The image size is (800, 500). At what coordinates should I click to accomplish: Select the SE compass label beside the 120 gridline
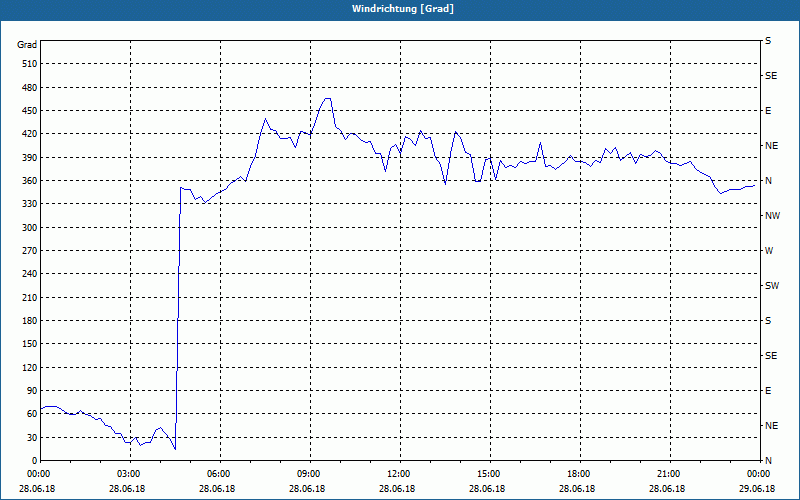771,356
